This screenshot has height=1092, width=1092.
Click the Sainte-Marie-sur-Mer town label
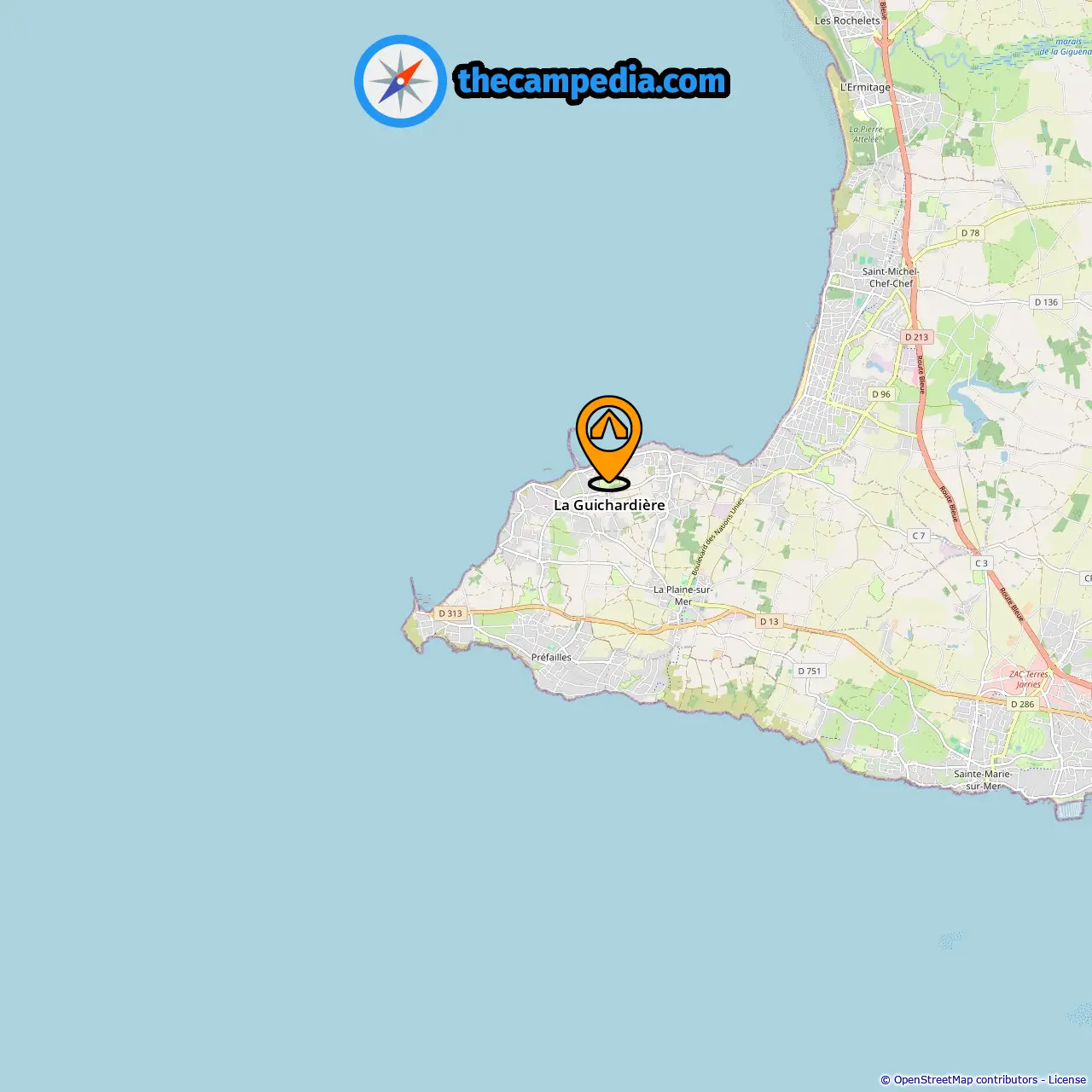coord(984,780)
